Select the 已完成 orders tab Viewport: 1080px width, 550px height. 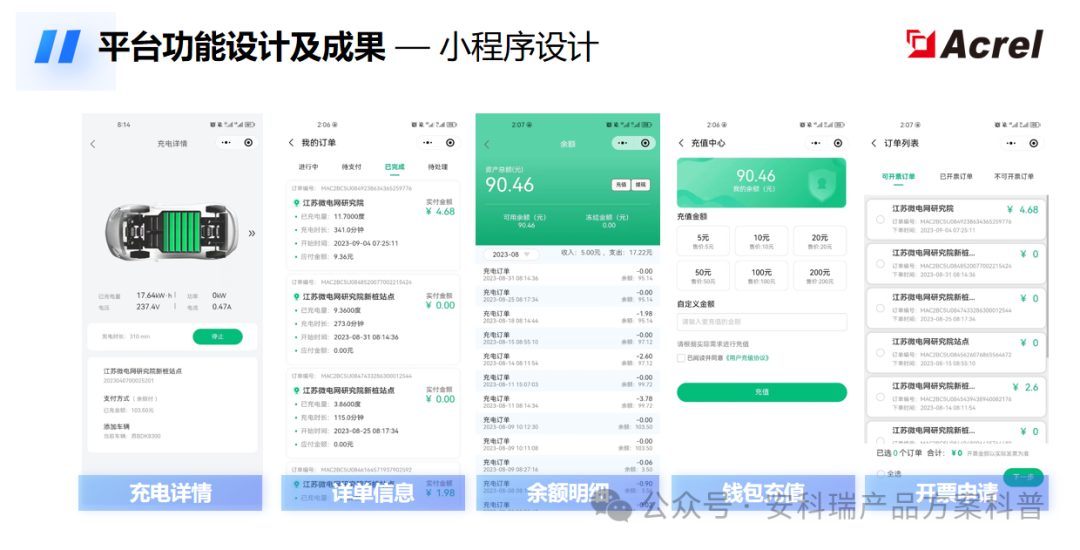(x=395, y=167)
